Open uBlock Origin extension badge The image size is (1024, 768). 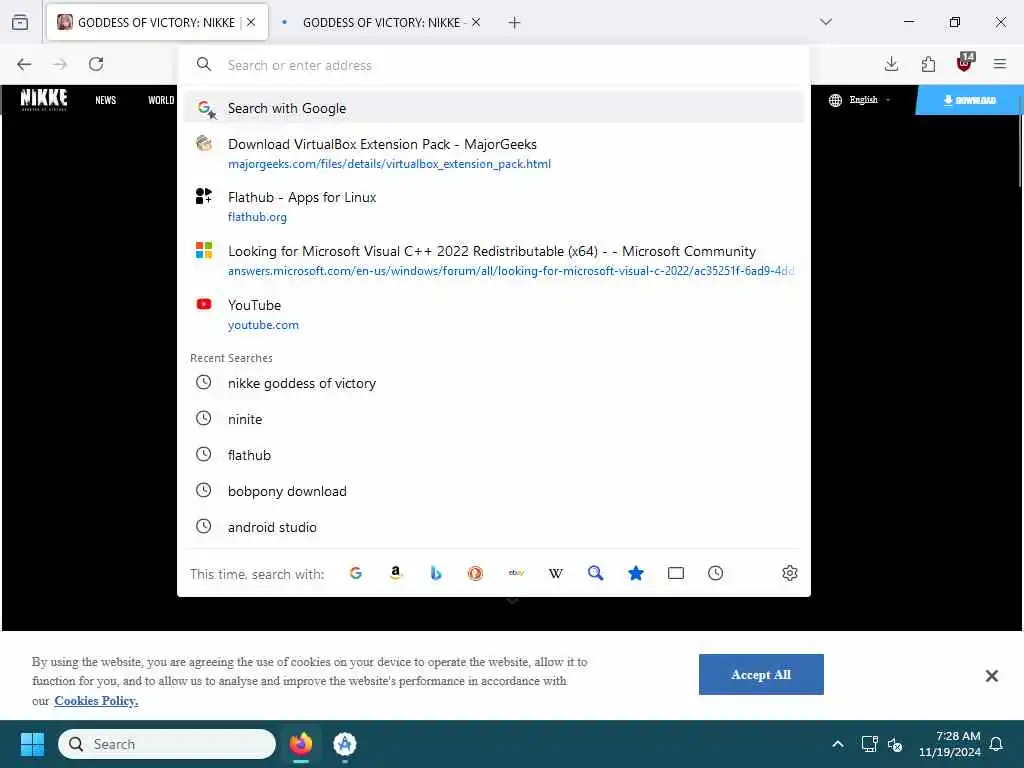965,63
